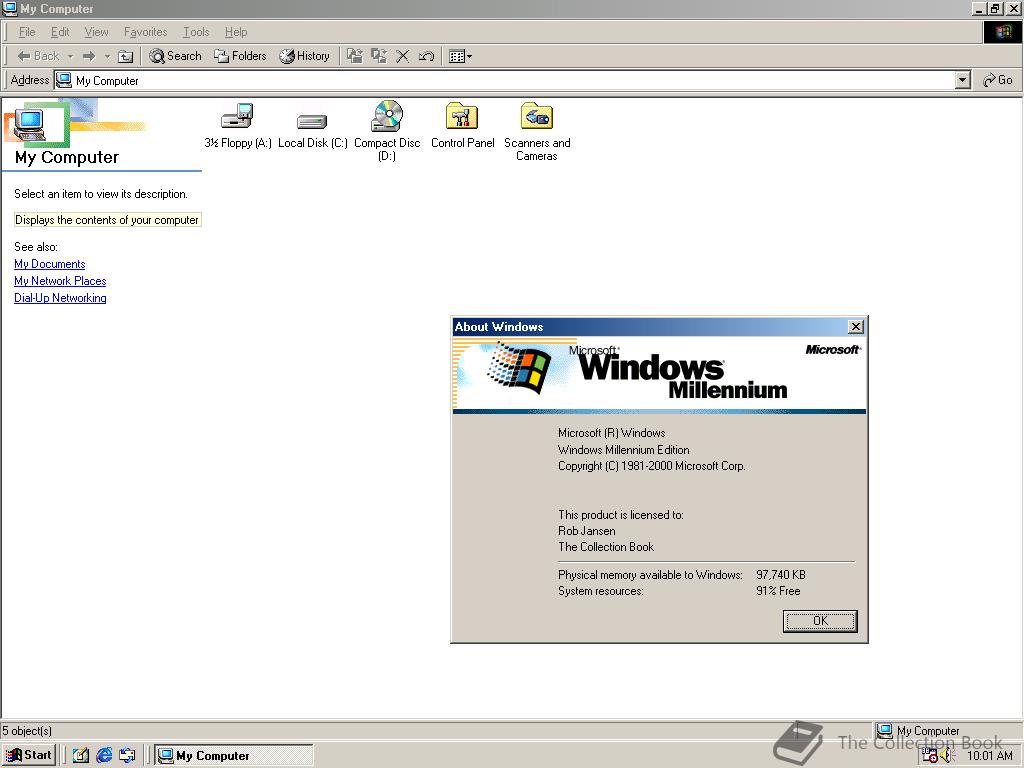The height and width of the screenshot is (768, 1024).
Task: Go up one folder level icon
Action: (x=125, y=56)
